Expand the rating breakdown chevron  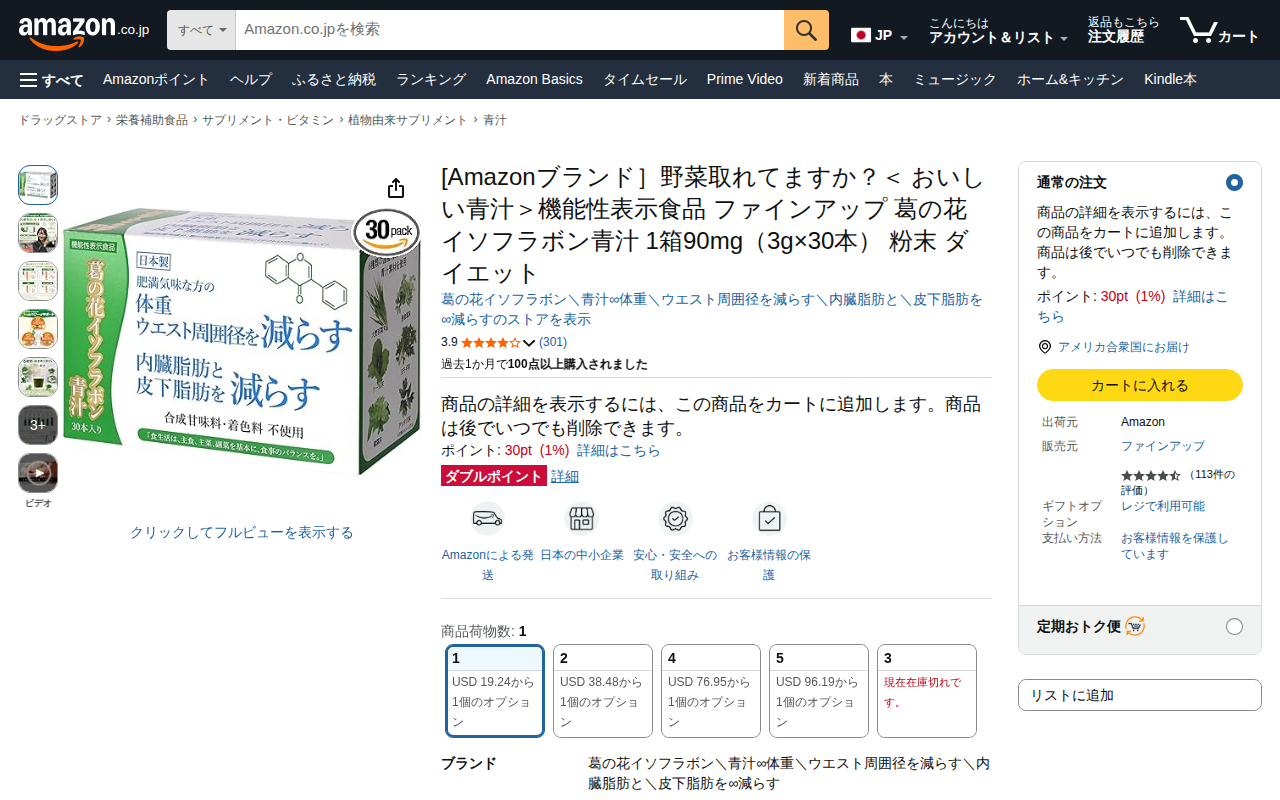[530, 343]
